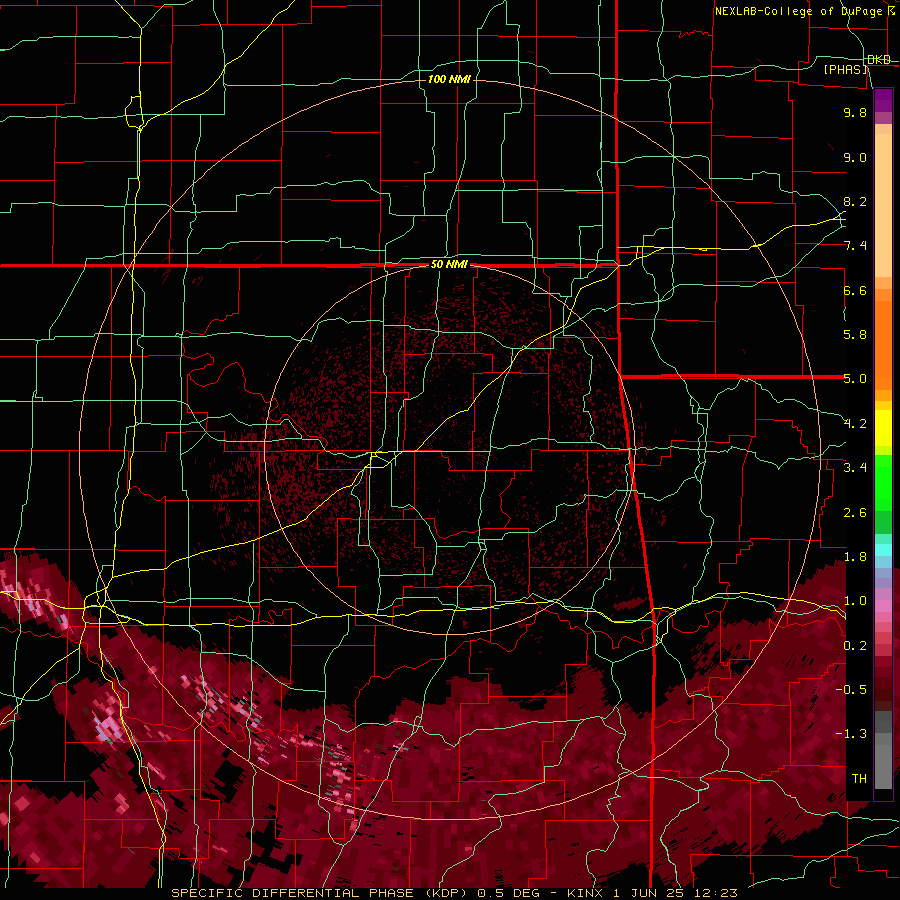Click the 9.0 scale value

[x=855, y=157]
